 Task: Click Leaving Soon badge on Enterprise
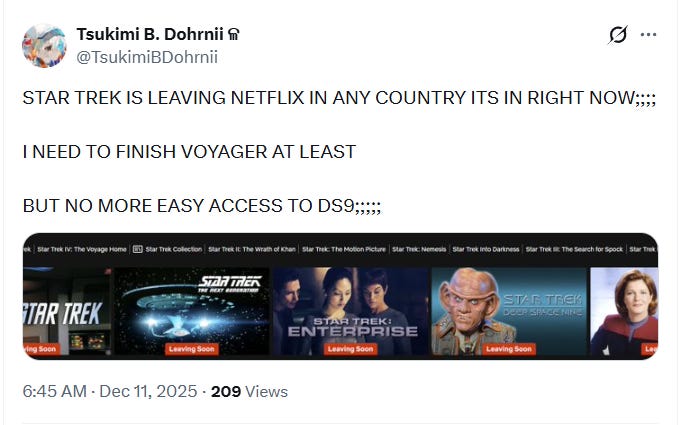350,349
